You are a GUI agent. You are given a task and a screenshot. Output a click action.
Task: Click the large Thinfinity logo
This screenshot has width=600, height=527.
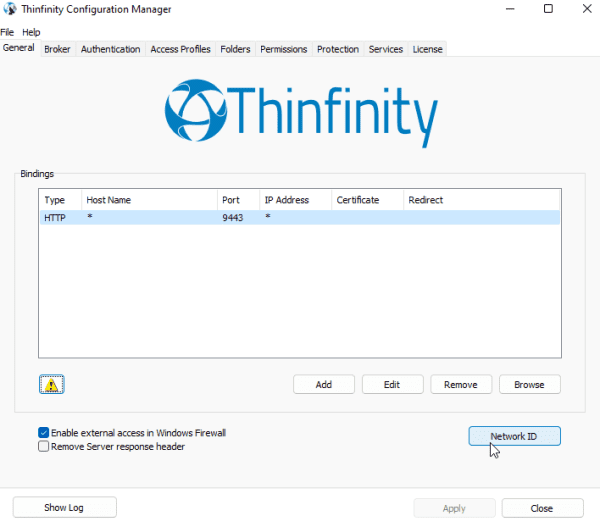click(x=301, y=113)
